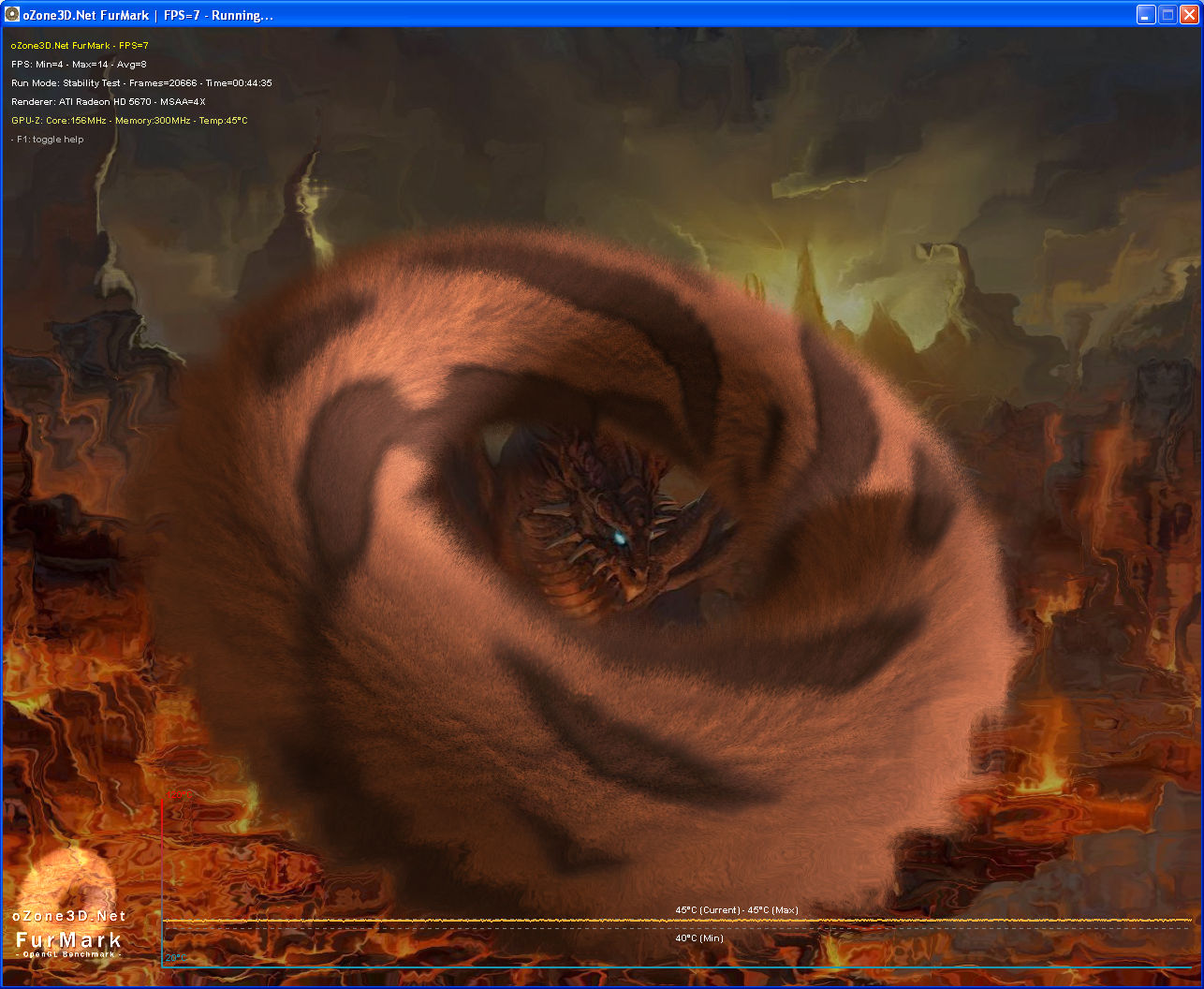Click the FurMark app icon in title bar
This screenshot has width=1204, height=989.
click(x=13, y=14)
